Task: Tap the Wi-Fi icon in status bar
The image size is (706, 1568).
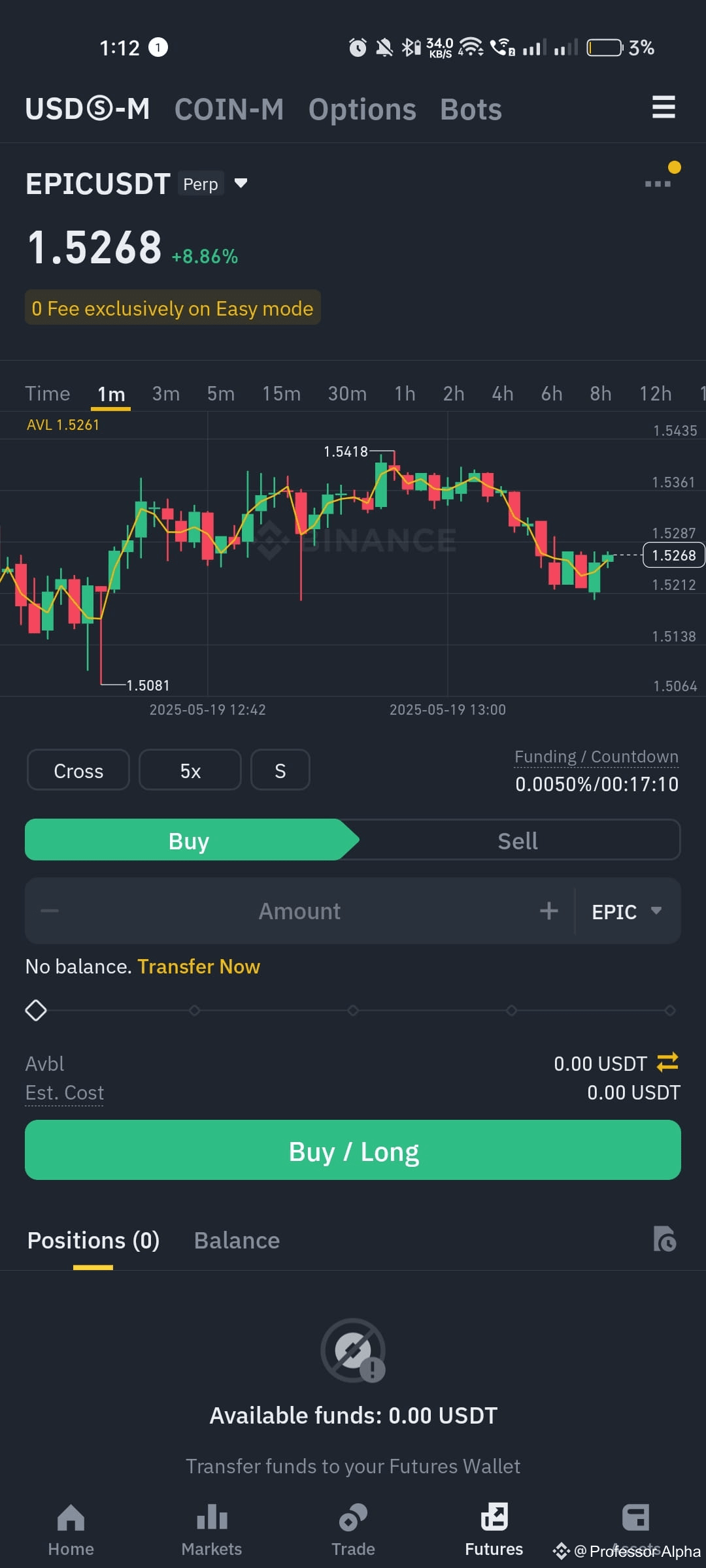Action: [470, 47]
